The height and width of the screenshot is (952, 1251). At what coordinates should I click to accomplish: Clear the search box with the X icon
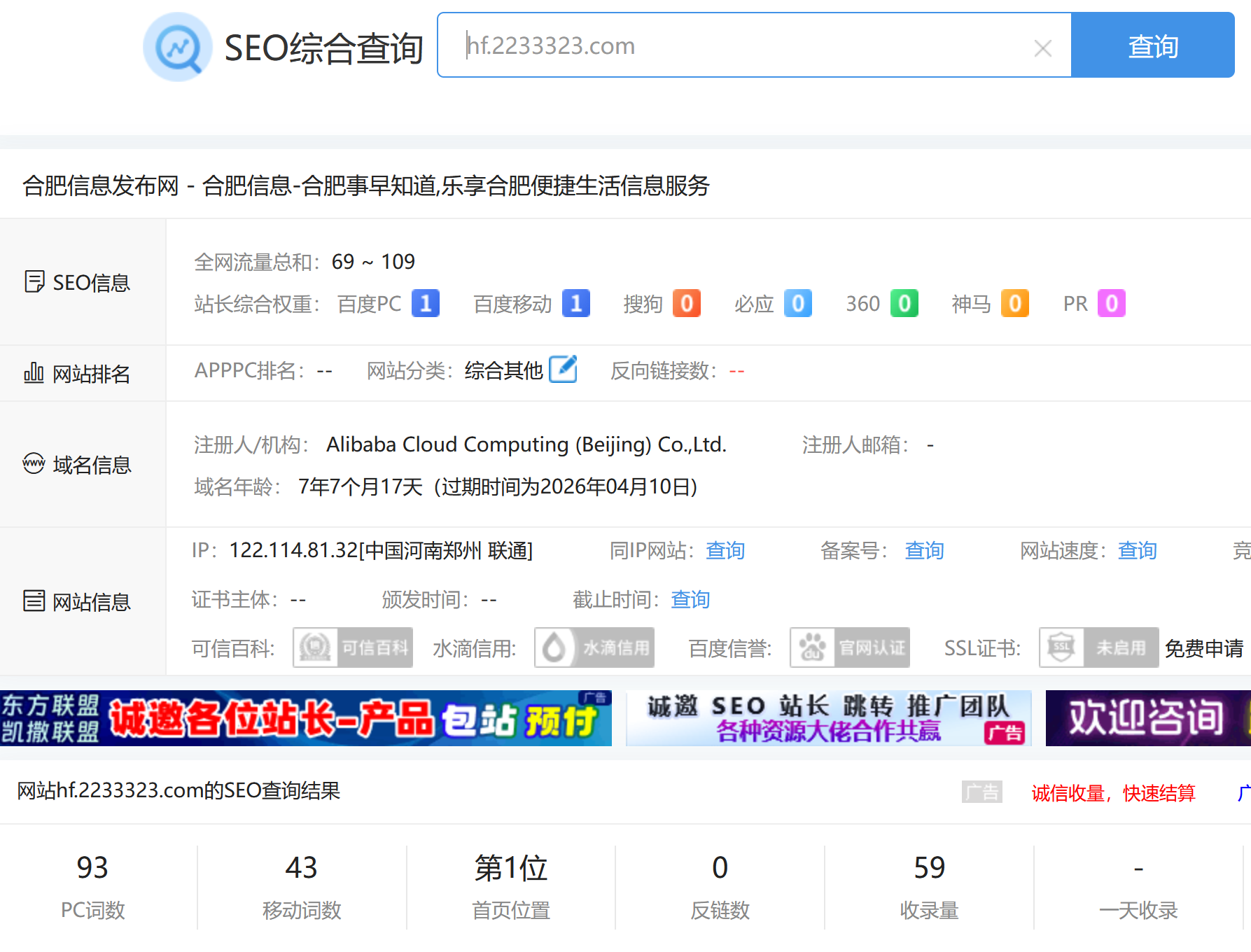coord(1042,48)
